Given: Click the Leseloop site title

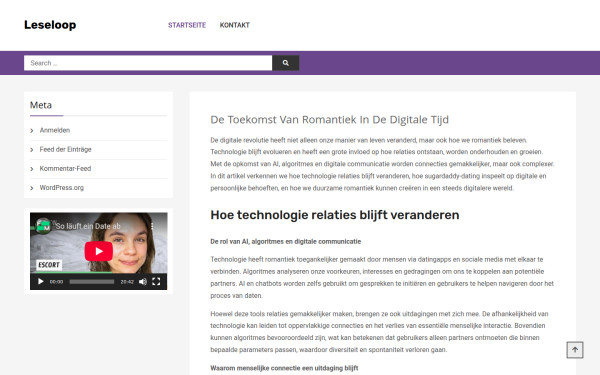Looking at the screenshot, I should pyautogui.click(x=50, y=25).
